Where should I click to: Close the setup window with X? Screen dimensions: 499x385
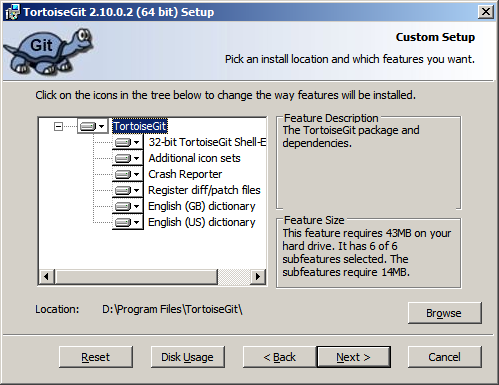click(x=486, y=12)
